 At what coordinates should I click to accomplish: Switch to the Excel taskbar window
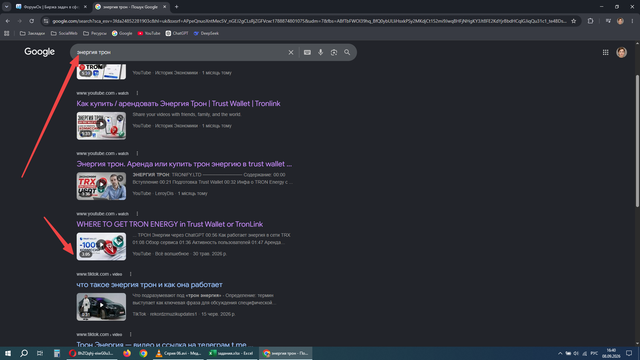[231, 353]
